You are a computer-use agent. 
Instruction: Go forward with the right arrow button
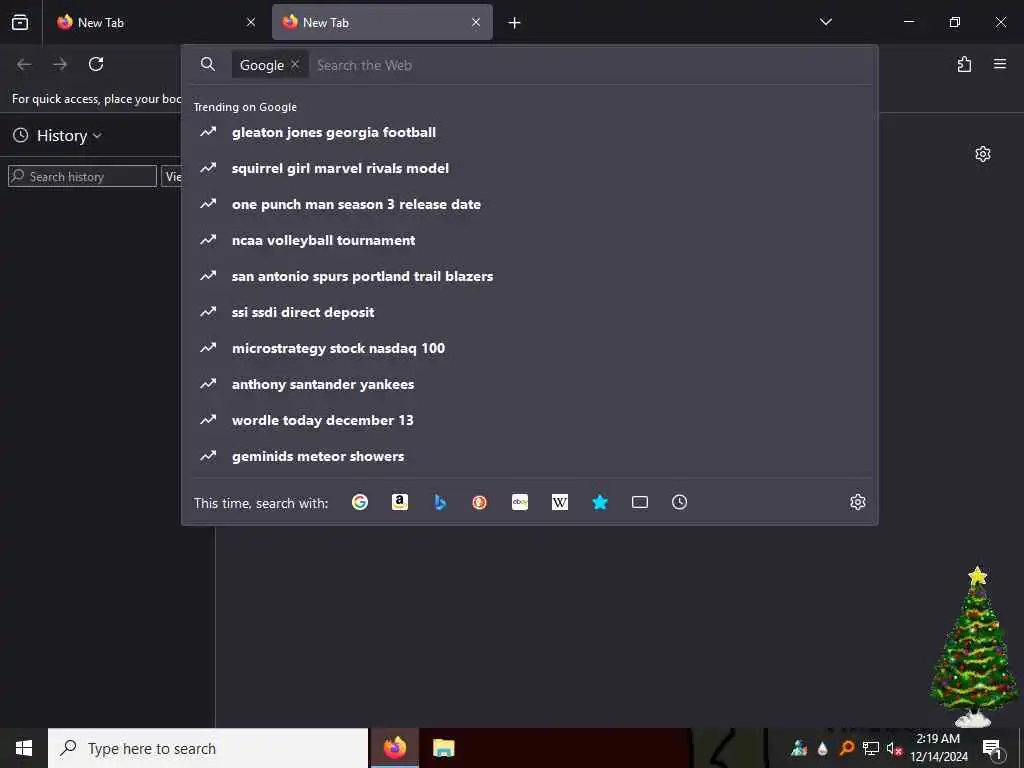pyautogui.click(x=60, y=64)
